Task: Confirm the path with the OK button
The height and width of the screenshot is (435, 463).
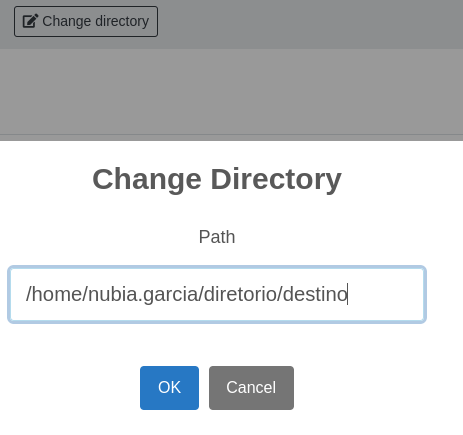Action: (169, 388)
